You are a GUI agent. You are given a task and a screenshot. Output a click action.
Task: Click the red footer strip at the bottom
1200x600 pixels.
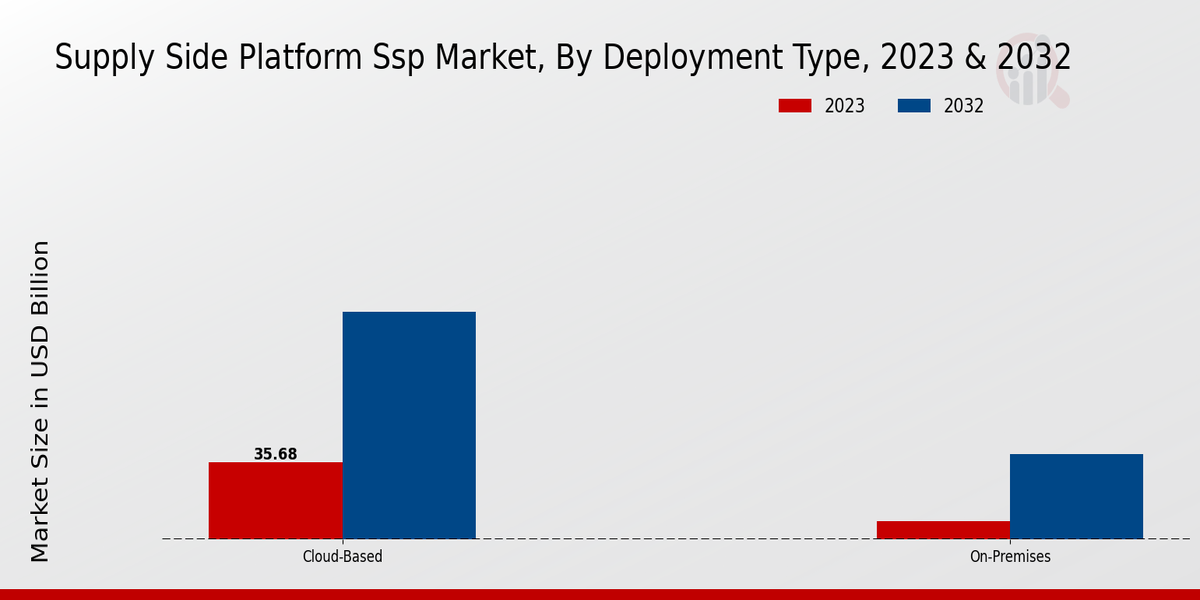[600, 594]
